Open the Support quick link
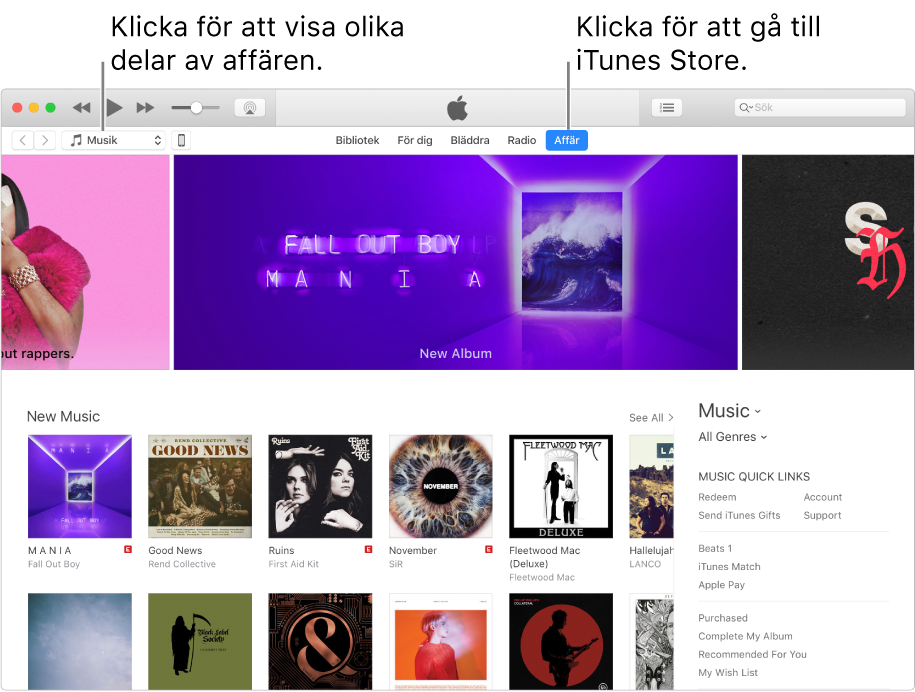The height and width of the screenshot is (692, 915). click(x=822, y=515)
